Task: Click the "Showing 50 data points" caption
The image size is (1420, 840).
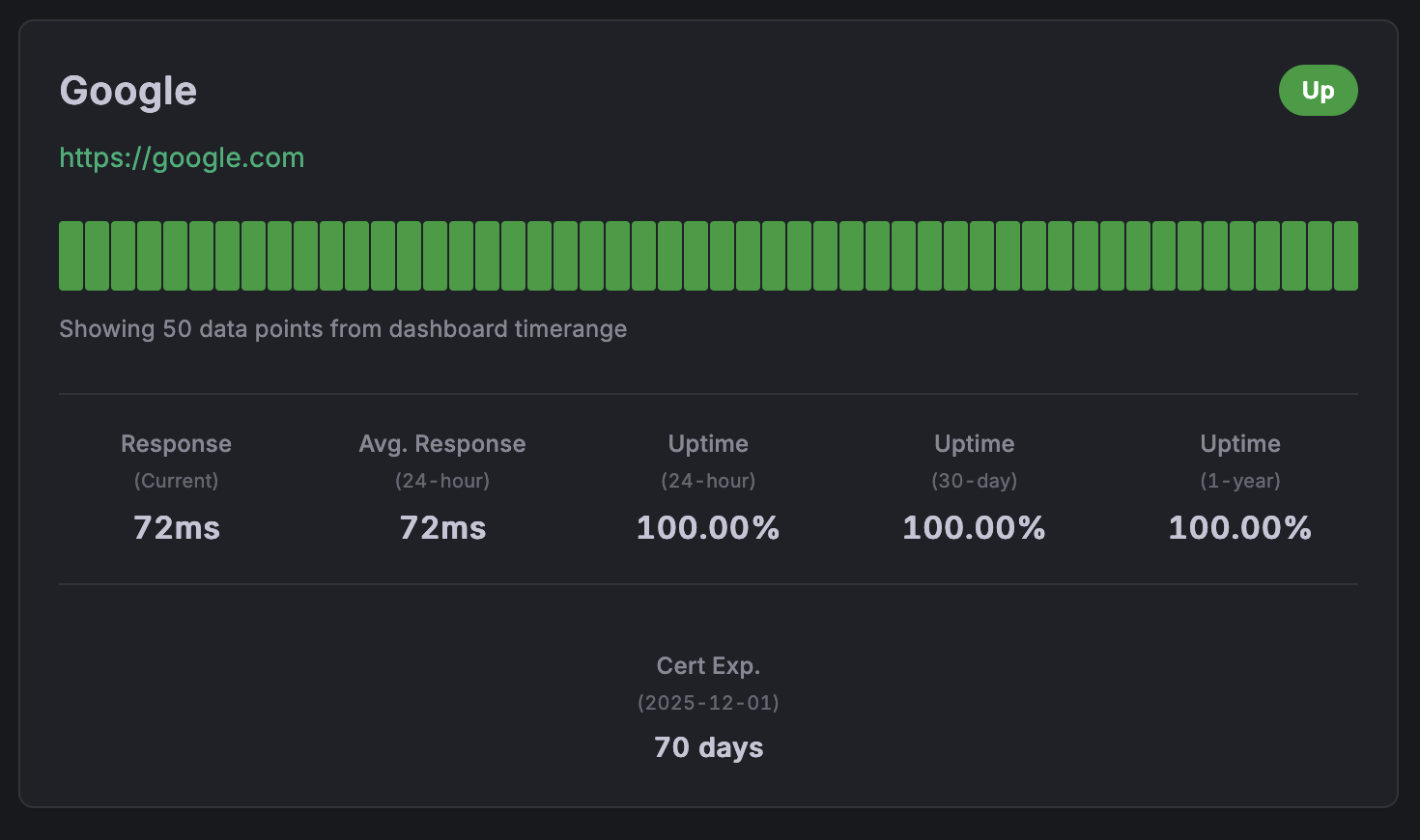Action: [x=343, y=329]
